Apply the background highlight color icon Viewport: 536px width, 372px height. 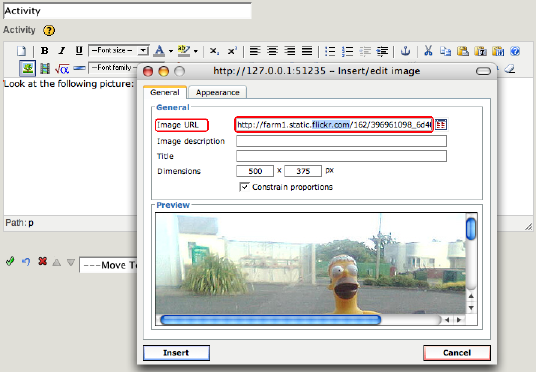[184, 51]
